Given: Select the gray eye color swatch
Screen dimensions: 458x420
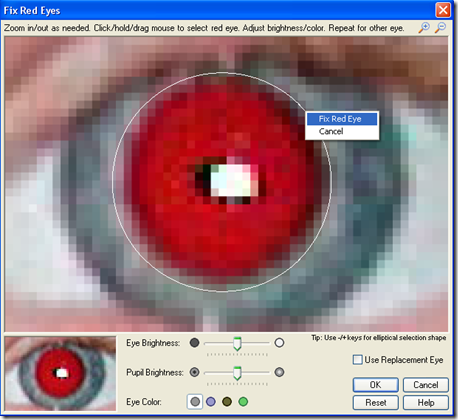Looking at the screenshot, I should pyautogui.click(x=195, y=402).
